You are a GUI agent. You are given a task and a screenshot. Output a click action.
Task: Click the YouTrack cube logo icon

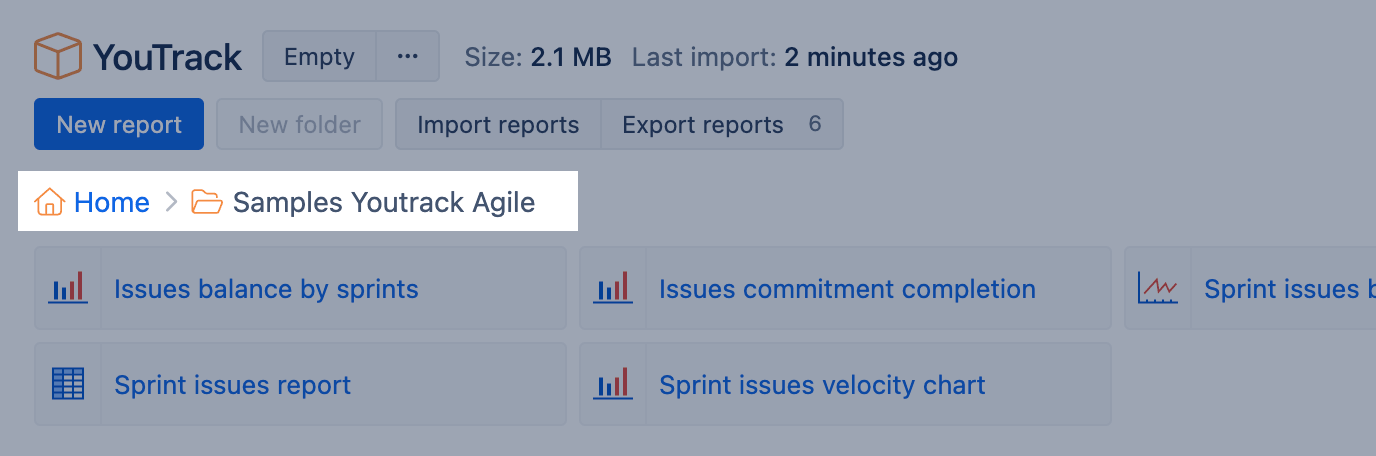[x=57, y=56]
